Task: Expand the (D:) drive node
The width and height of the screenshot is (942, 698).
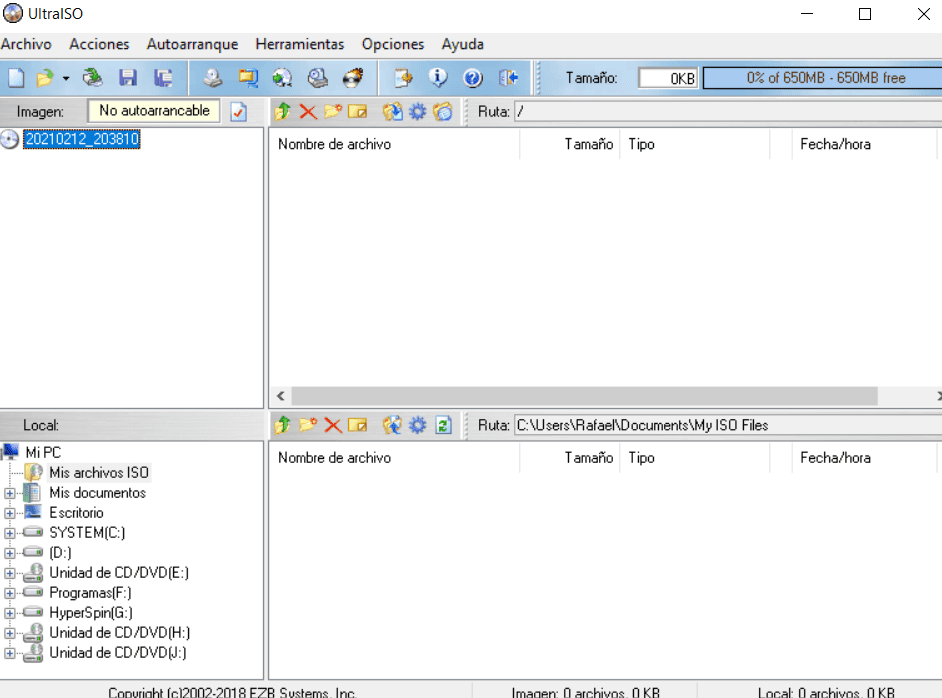Action: (10, 553)
